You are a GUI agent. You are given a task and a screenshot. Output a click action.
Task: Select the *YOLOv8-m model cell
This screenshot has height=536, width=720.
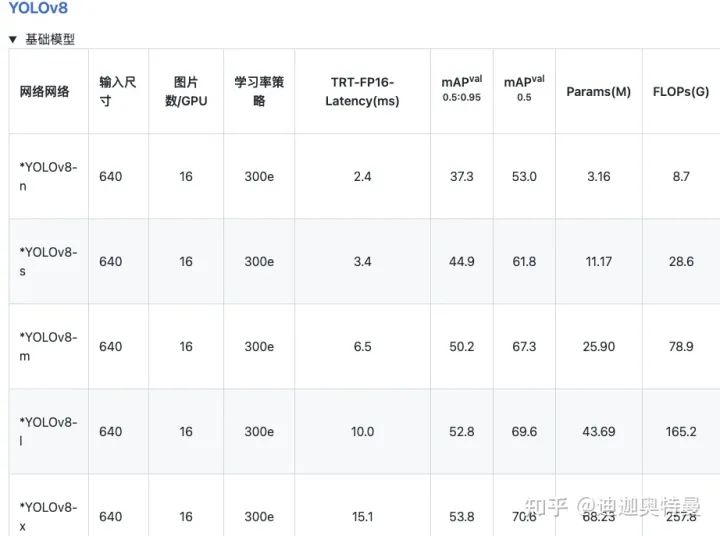click(x=48, y=346)
